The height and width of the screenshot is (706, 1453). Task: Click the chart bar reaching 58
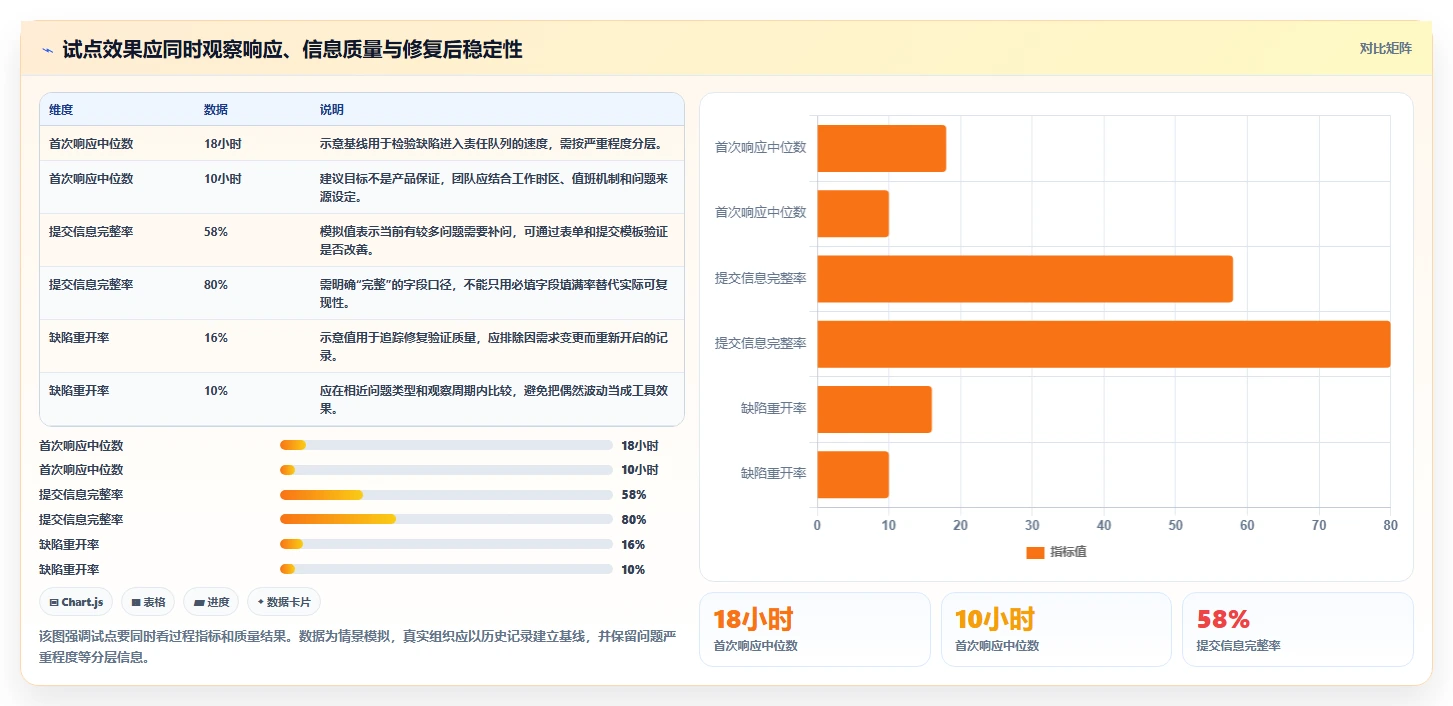(x=1025, y=279)
